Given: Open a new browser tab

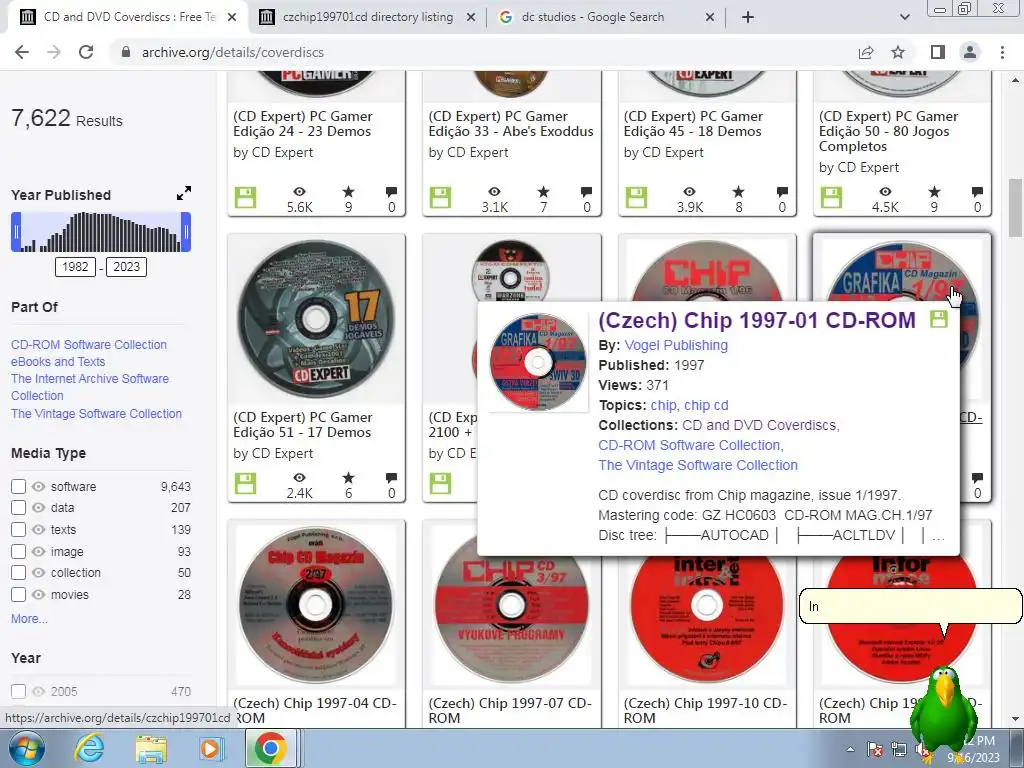Looking at the screenshot, I should pos(748,17).
